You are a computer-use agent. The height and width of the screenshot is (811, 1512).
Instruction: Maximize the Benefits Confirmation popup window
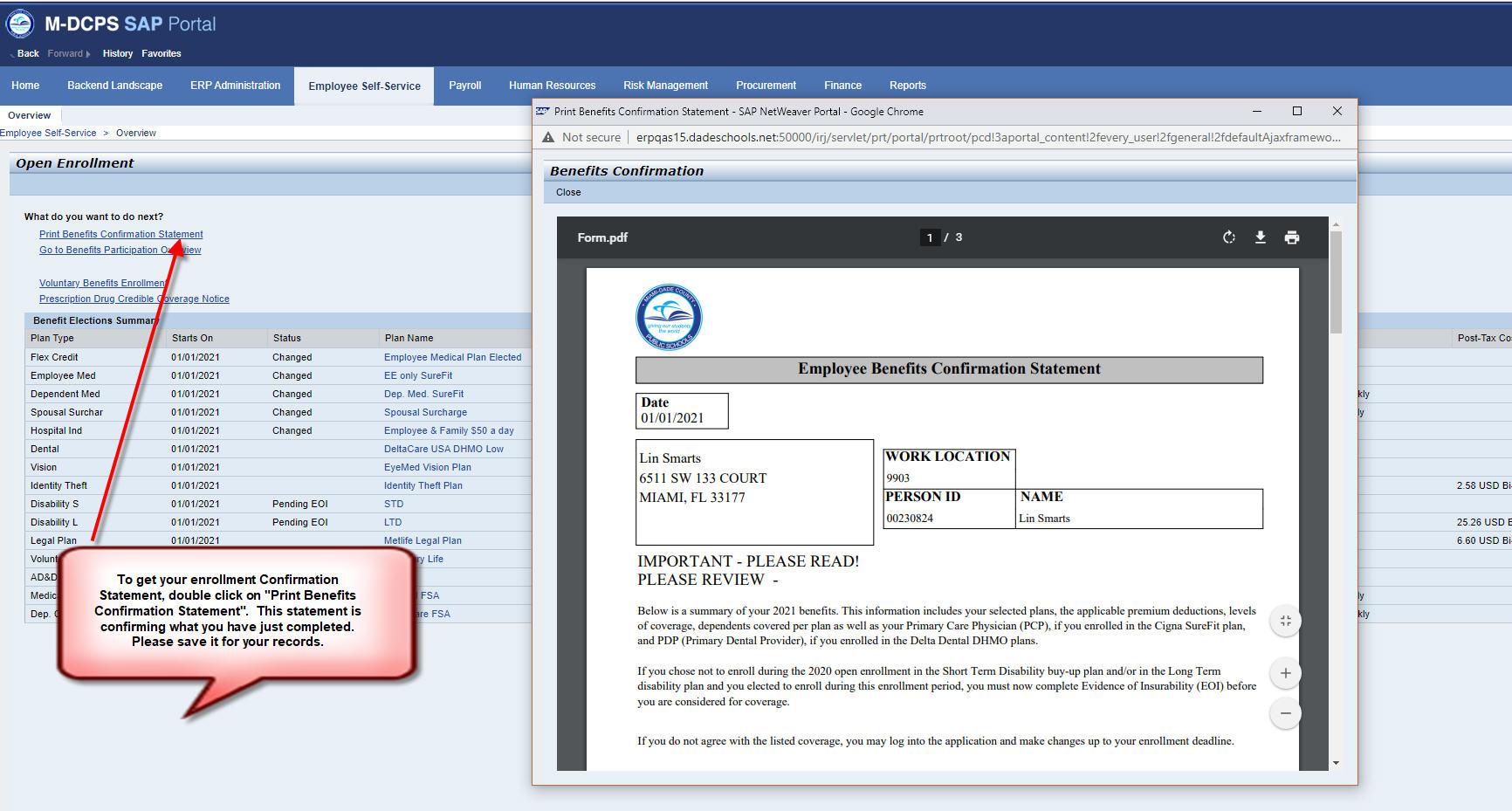coord(1297,111)
